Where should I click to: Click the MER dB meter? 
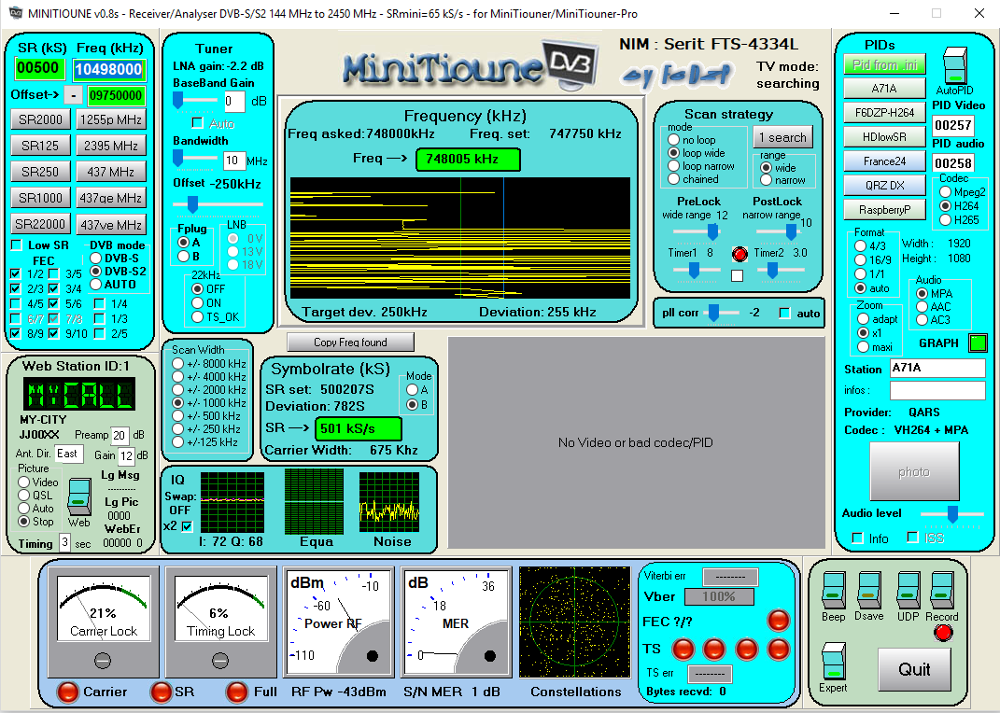click(x=456, y=622)
